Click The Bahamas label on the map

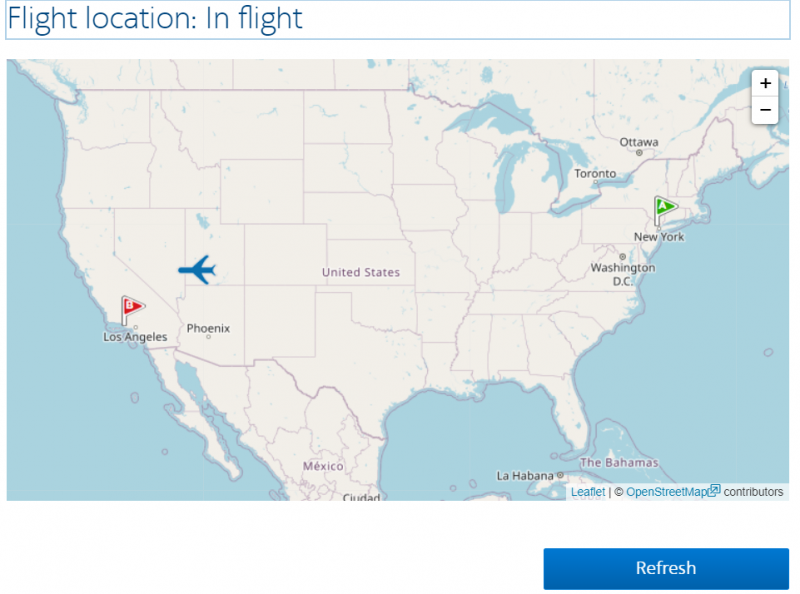coord(618,463)
